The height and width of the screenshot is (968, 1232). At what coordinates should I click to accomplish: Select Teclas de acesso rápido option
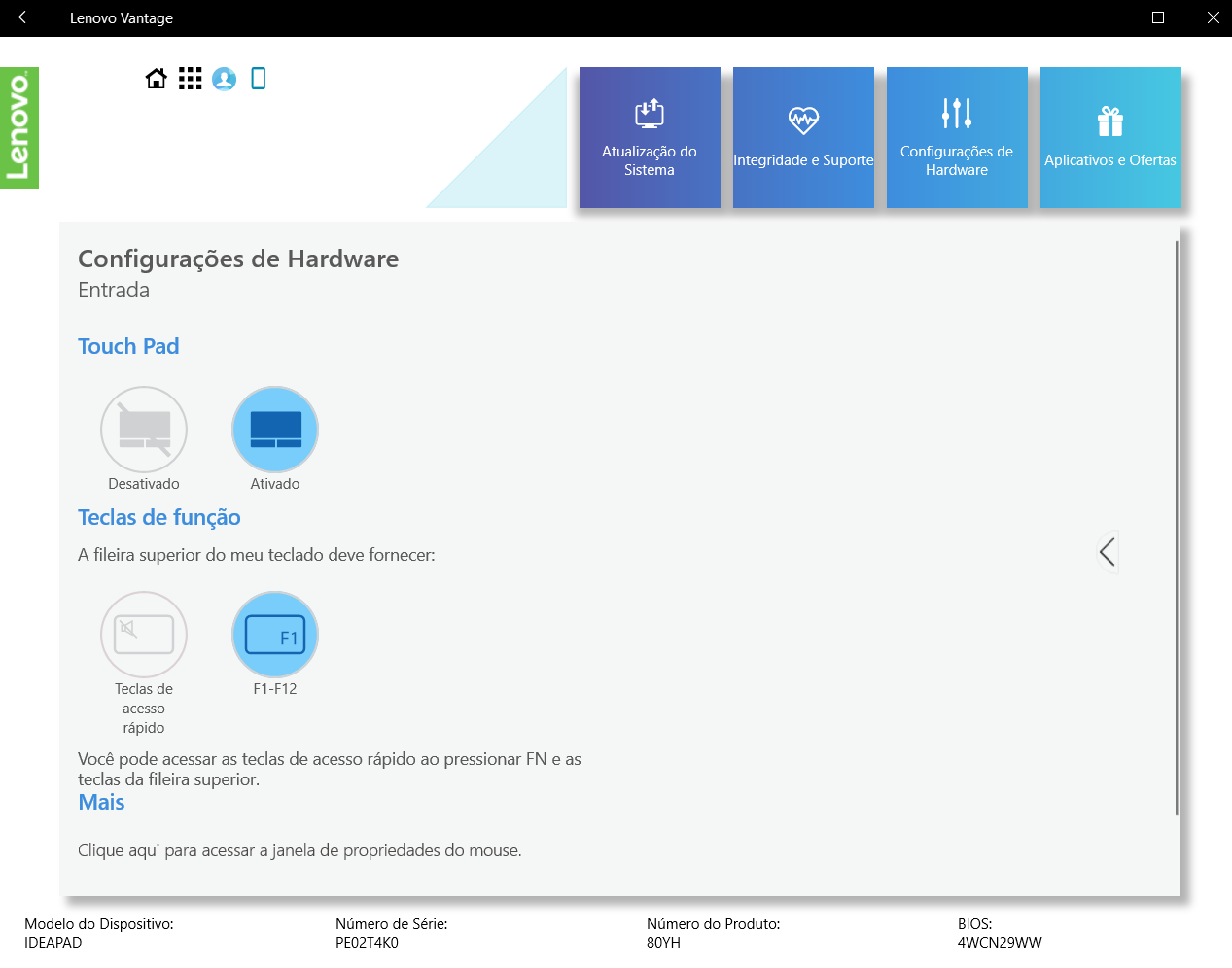[x=144, y=635]
